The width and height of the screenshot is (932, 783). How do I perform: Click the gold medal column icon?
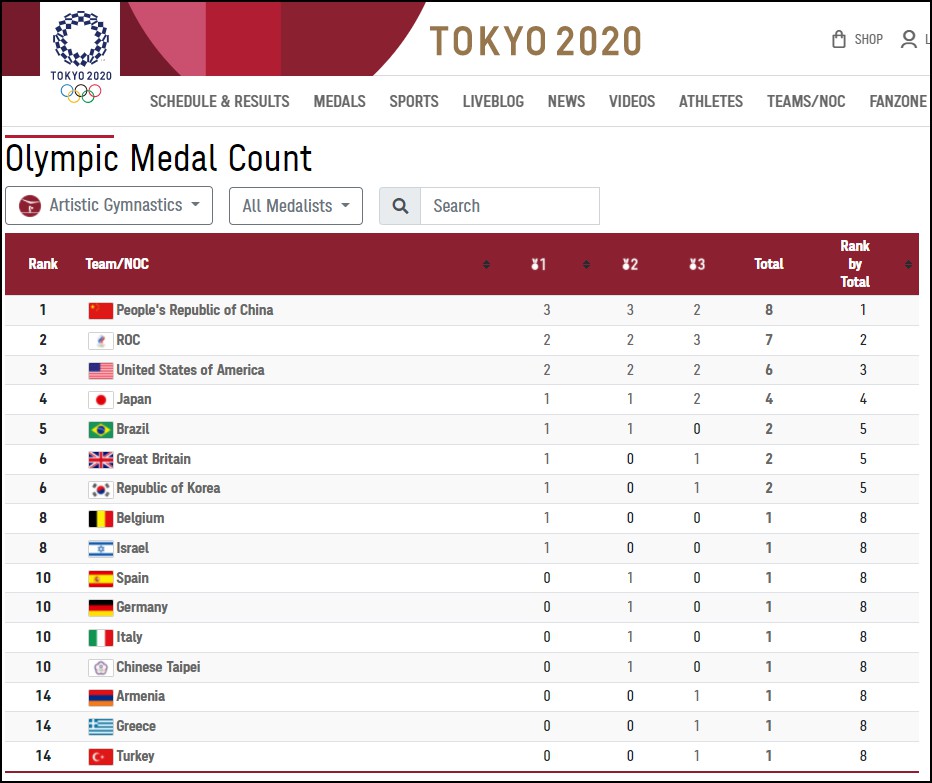538,264
